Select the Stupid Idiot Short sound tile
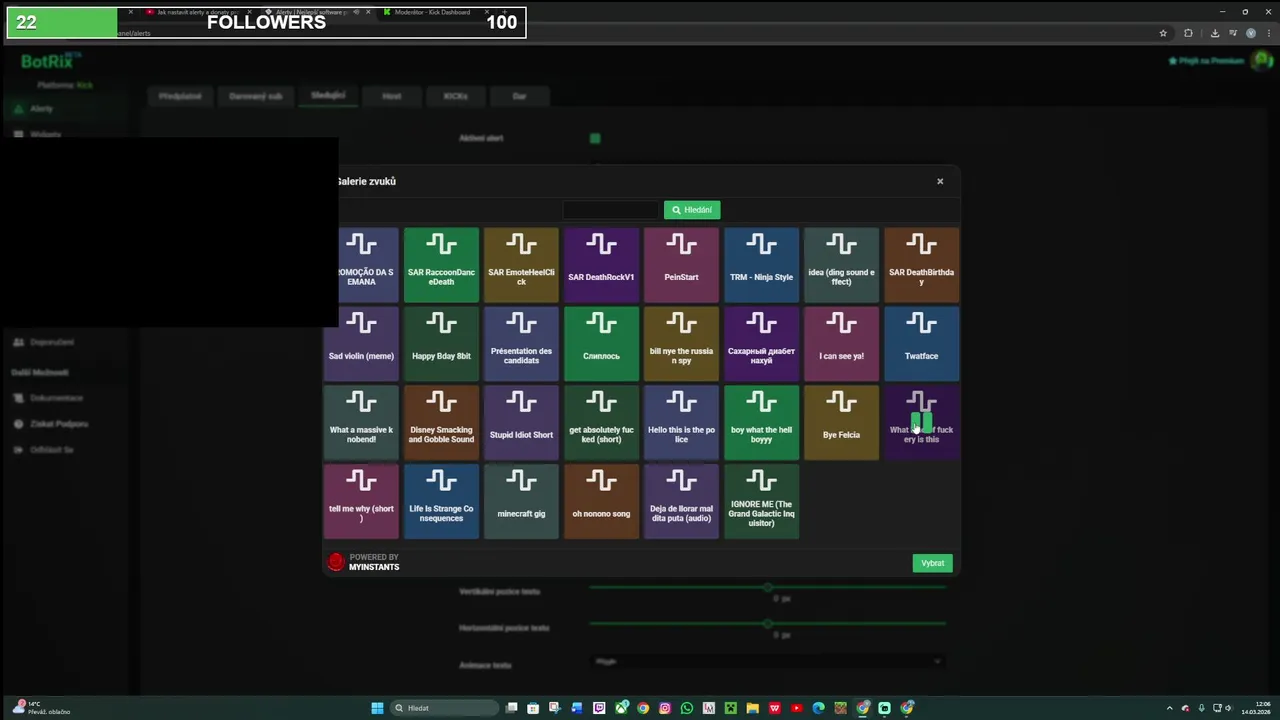Image resolution: width=1280 pixels, height=720 pixels. 521,423
